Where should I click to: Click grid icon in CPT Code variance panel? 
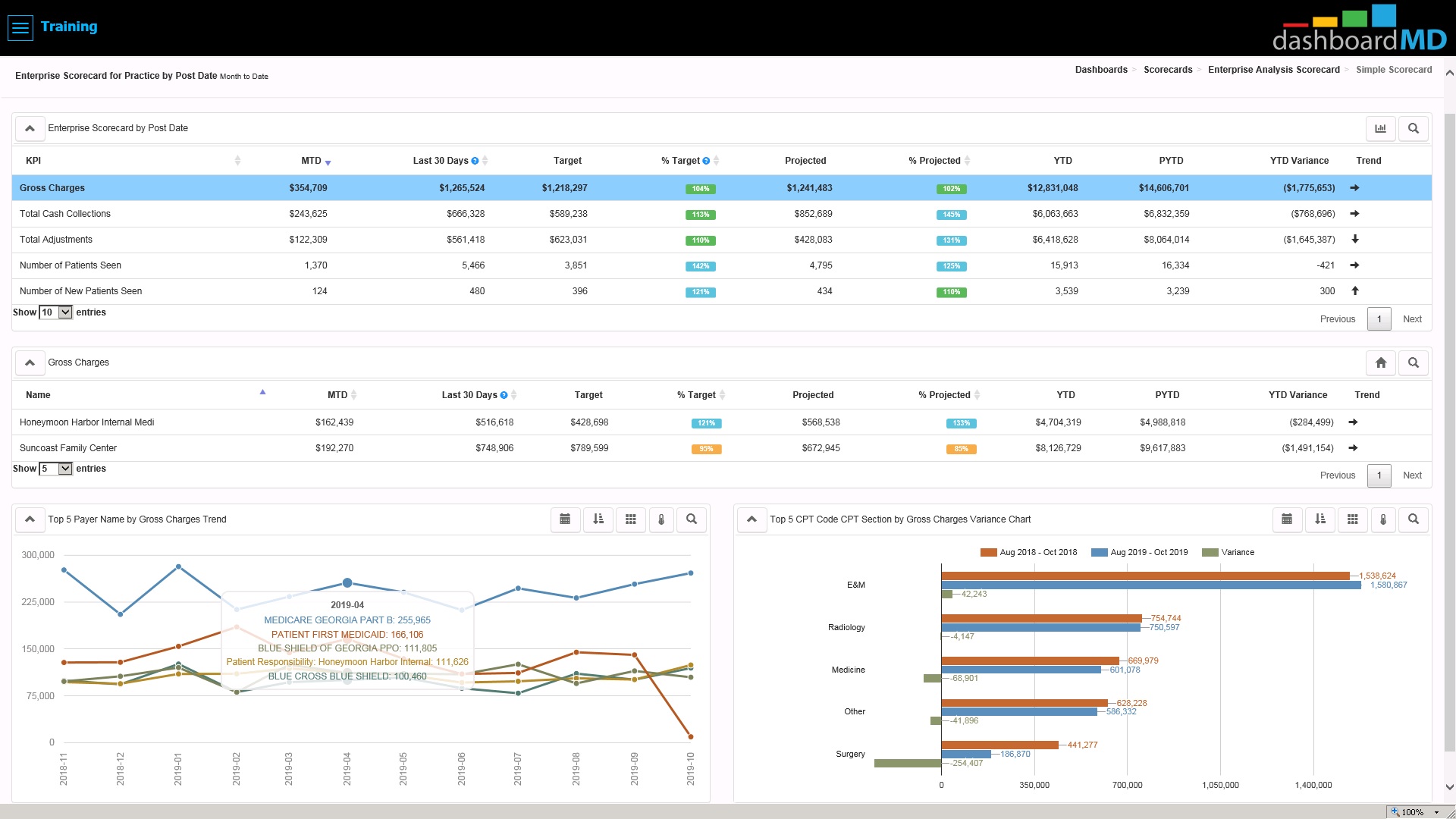[x=1352, y=519]
